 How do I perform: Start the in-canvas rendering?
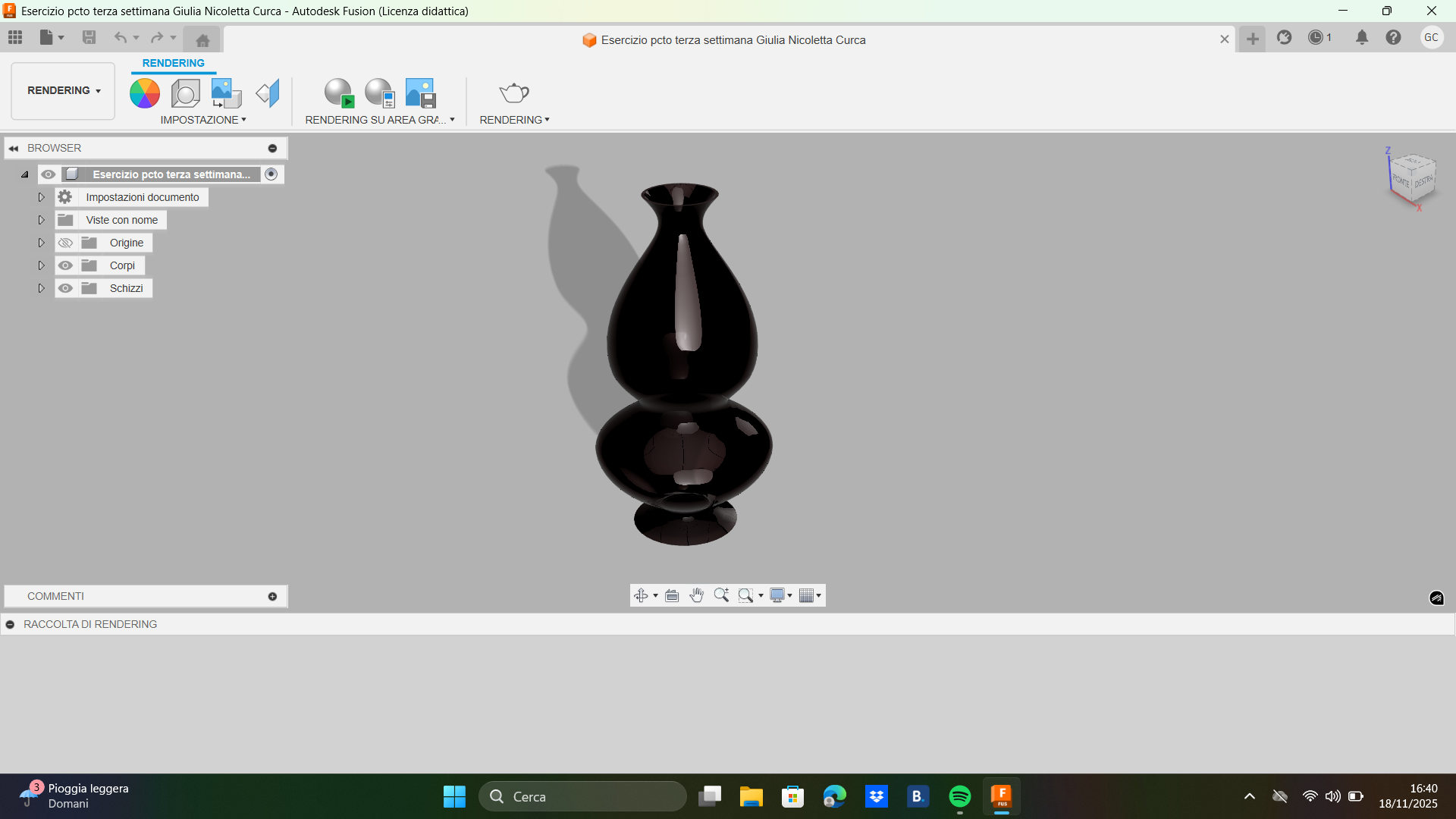tap(339, 93)
